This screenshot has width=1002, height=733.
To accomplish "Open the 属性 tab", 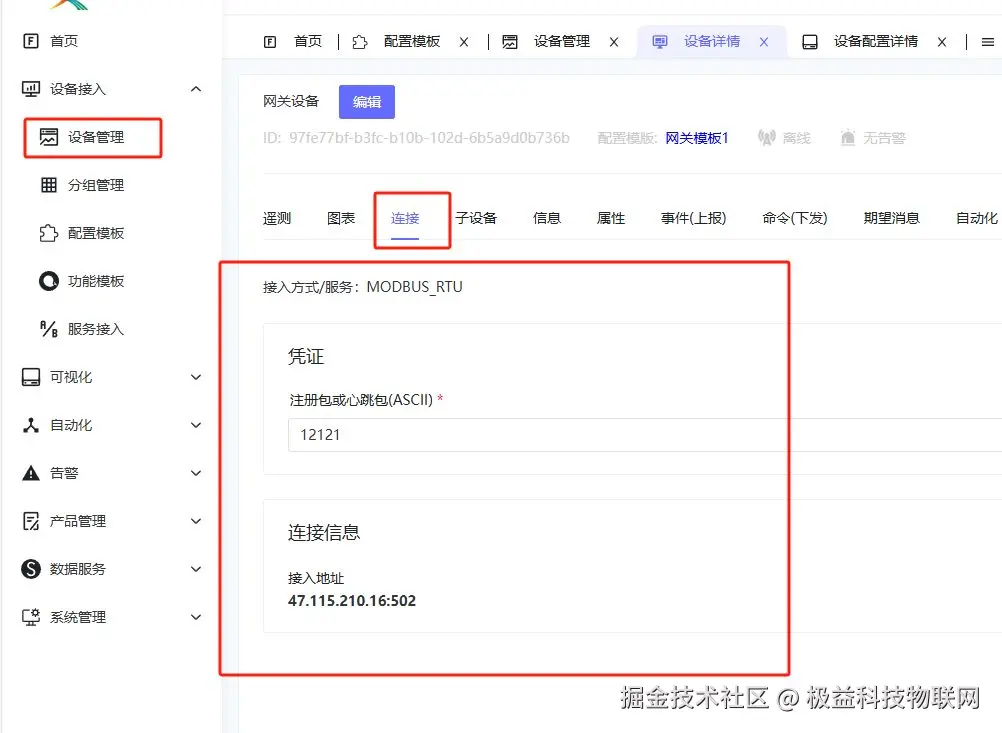I will (610, 219).
